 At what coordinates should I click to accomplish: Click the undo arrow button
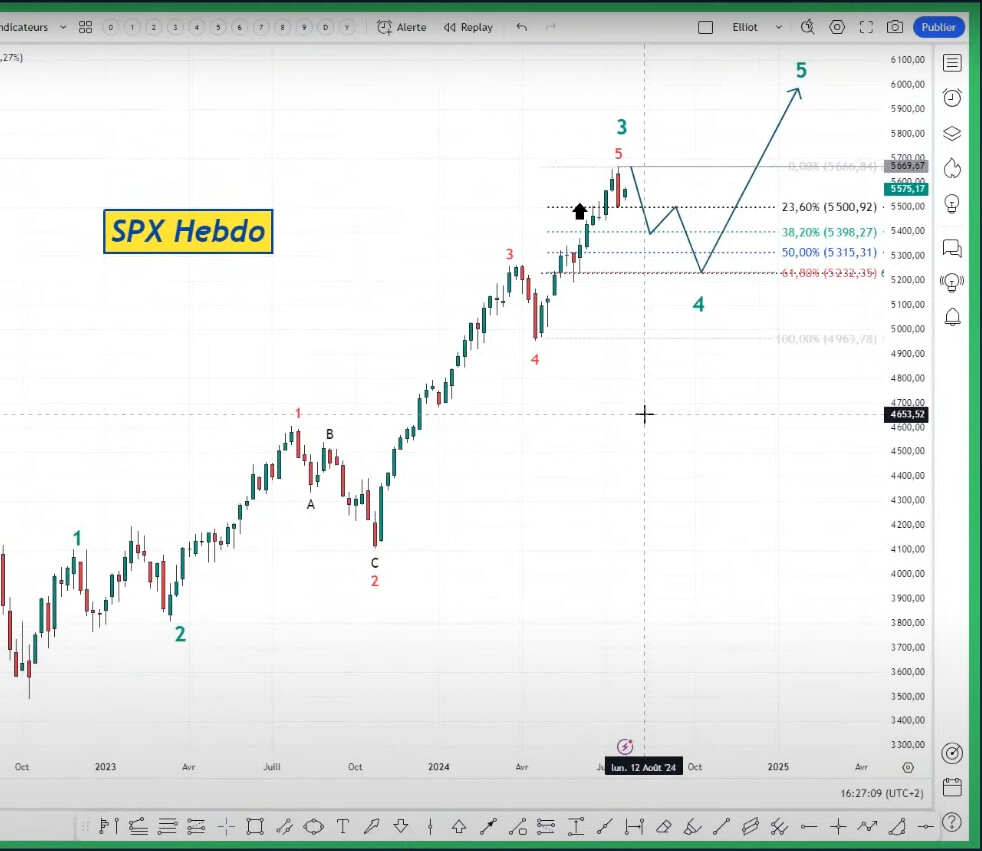click(x=521, y=27)
